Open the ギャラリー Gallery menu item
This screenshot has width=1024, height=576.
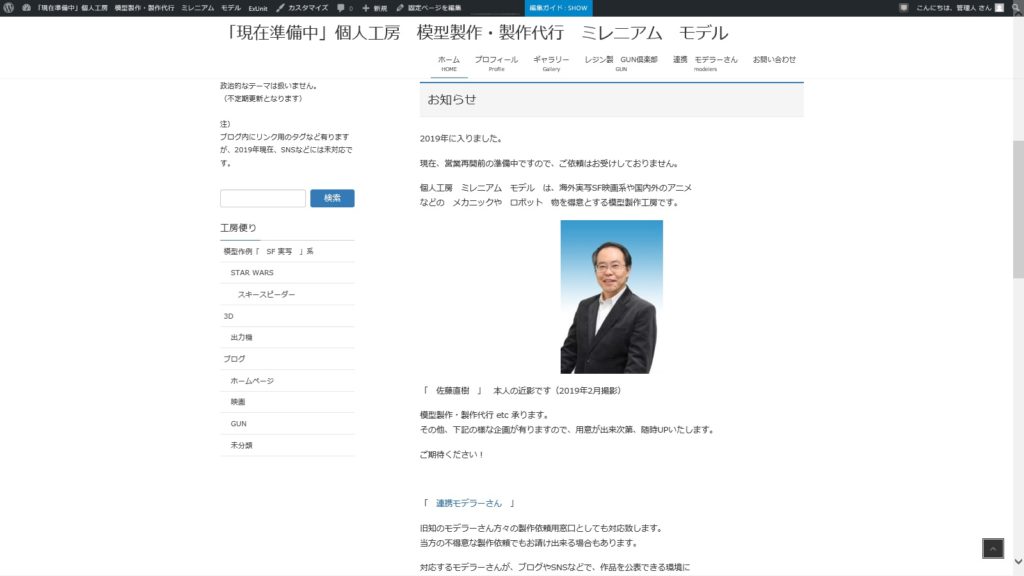[551, 63]
